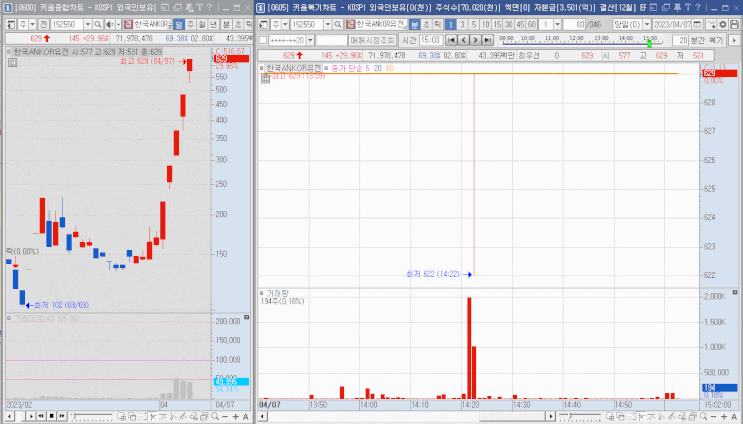The width and height of the screenshot is (743, 424).
Task: Tick the checkbox at the left of the replay control row
Action: click(x=263, y=40)
